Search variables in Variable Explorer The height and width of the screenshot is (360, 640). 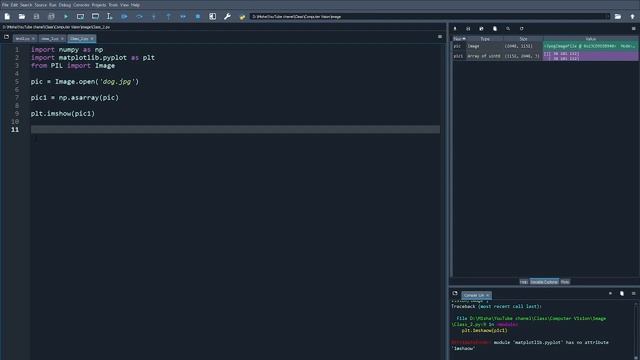pyautogui.click(x=508, y=29)
